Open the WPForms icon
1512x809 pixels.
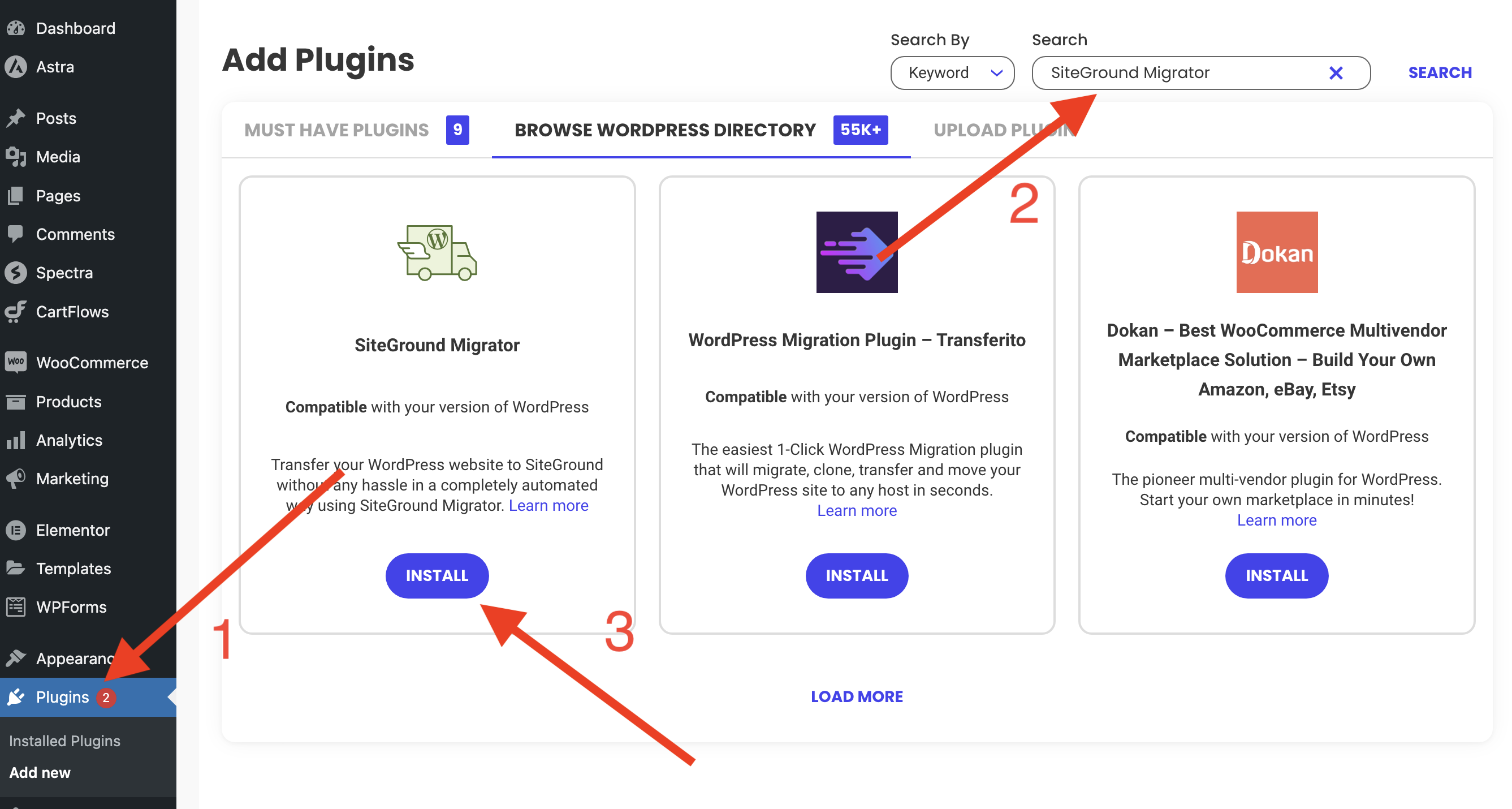click(16, 606)
